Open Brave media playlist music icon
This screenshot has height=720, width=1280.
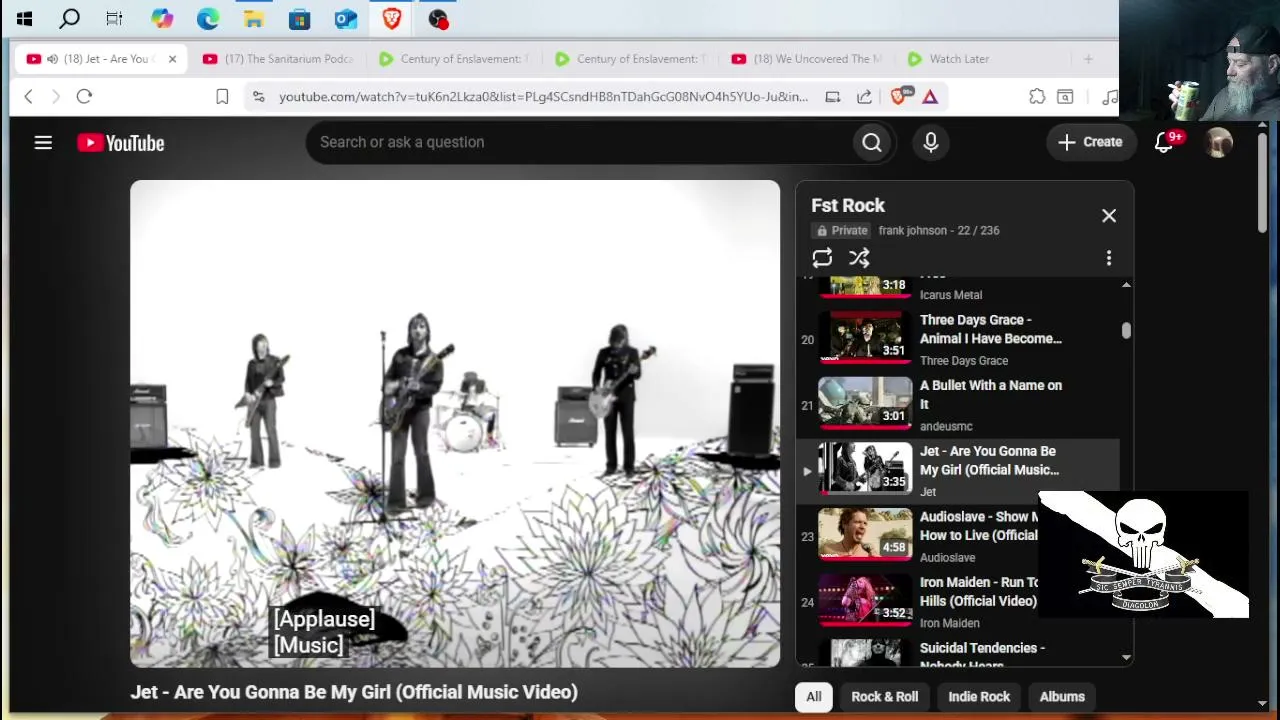tap(1109, 96)
